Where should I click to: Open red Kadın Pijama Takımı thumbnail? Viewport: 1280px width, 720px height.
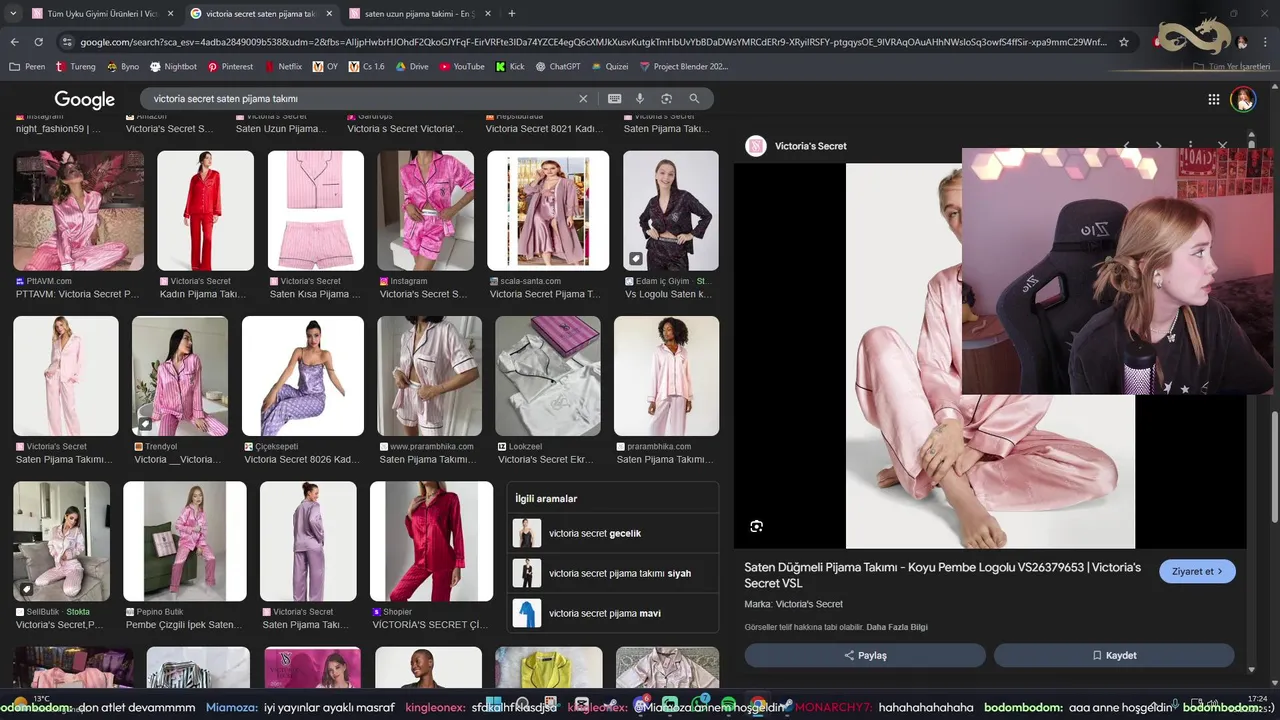206,211
